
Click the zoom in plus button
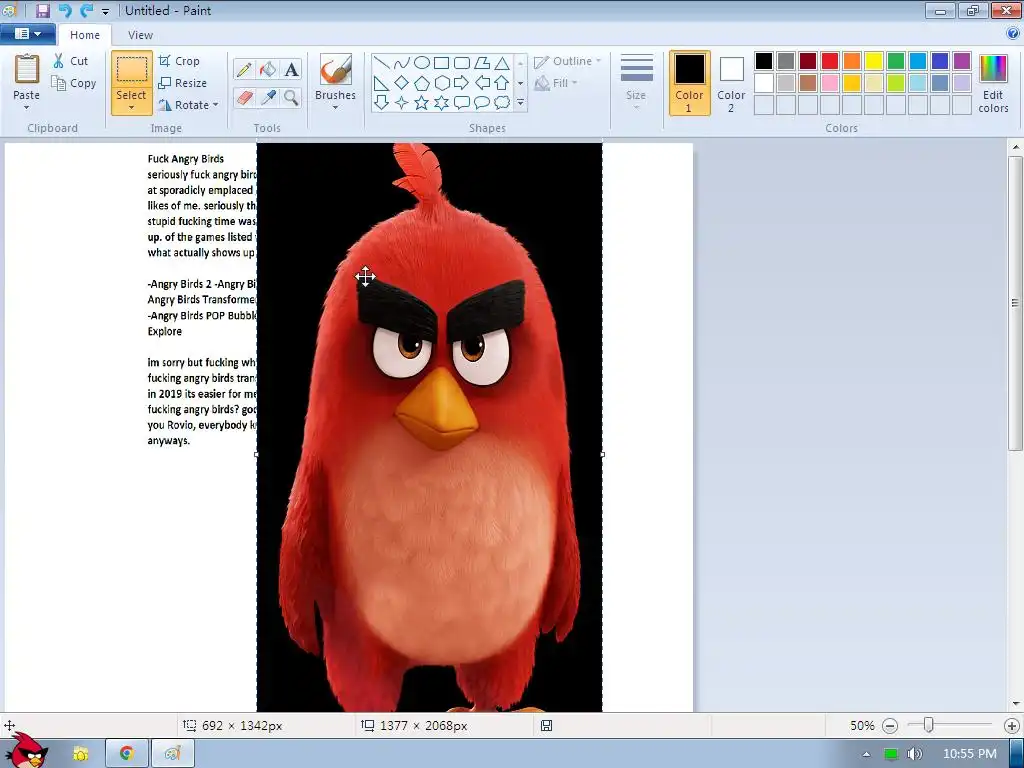[x=1012, y=726]
